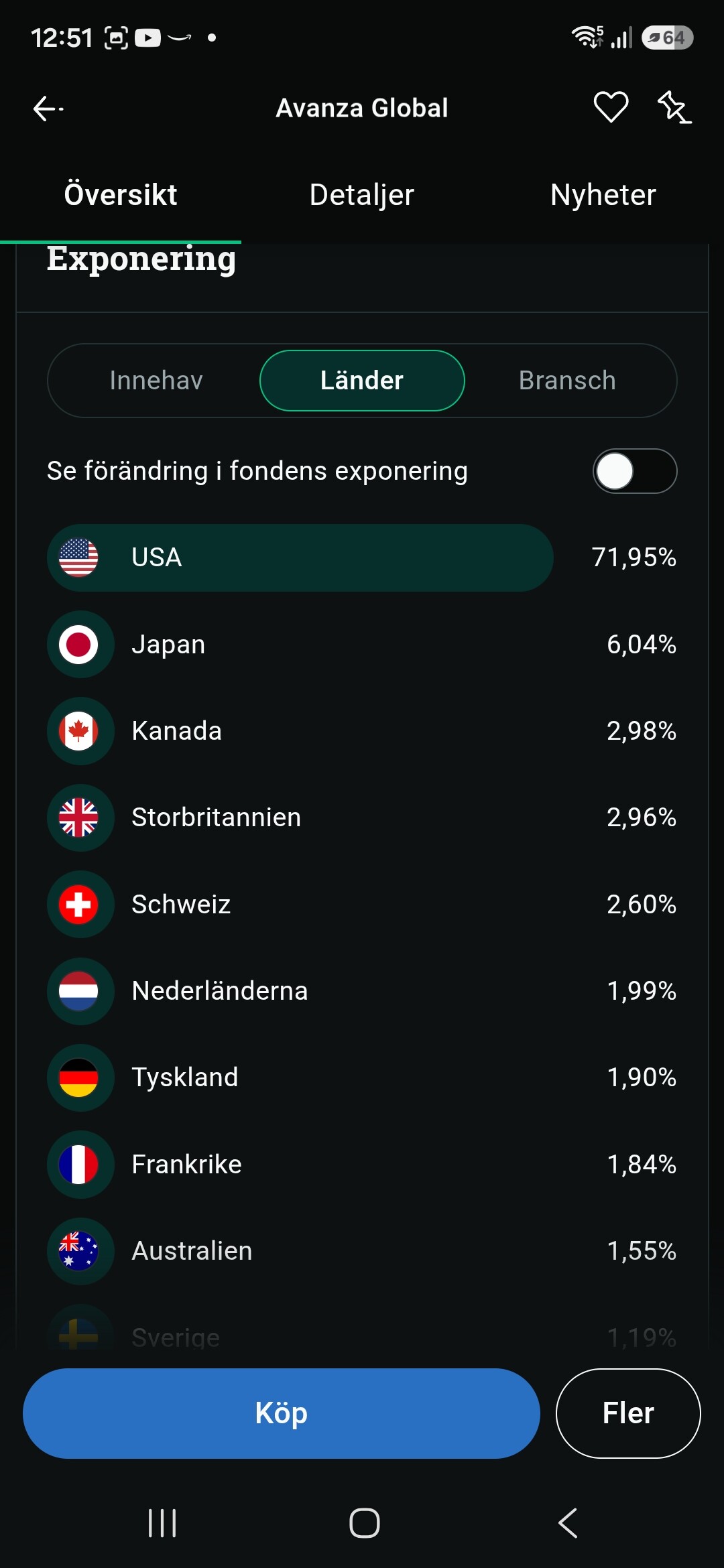Open the Fler options menu
This screenshot has width=724, height=1568.
click(628, 1413)
